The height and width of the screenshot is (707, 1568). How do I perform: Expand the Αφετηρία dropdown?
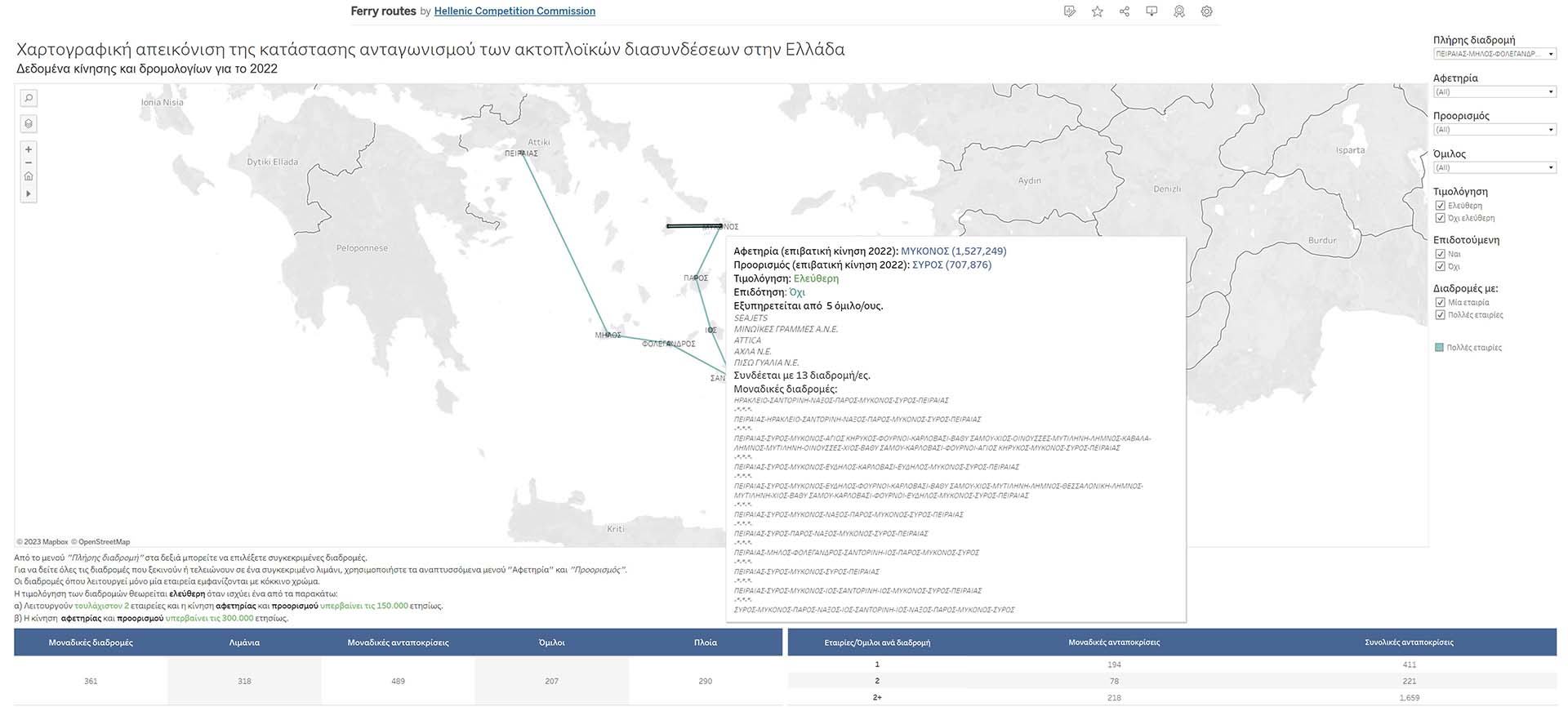coord(1494,92)
